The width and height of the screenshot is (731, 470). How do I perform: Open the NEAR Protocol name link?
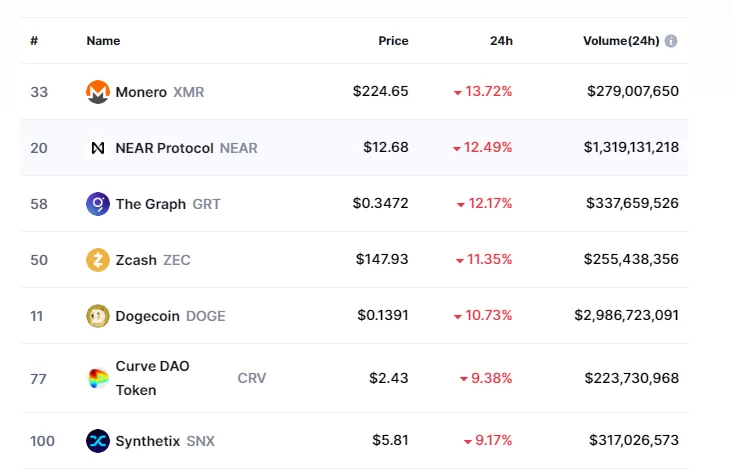click(x=165, y=148)
